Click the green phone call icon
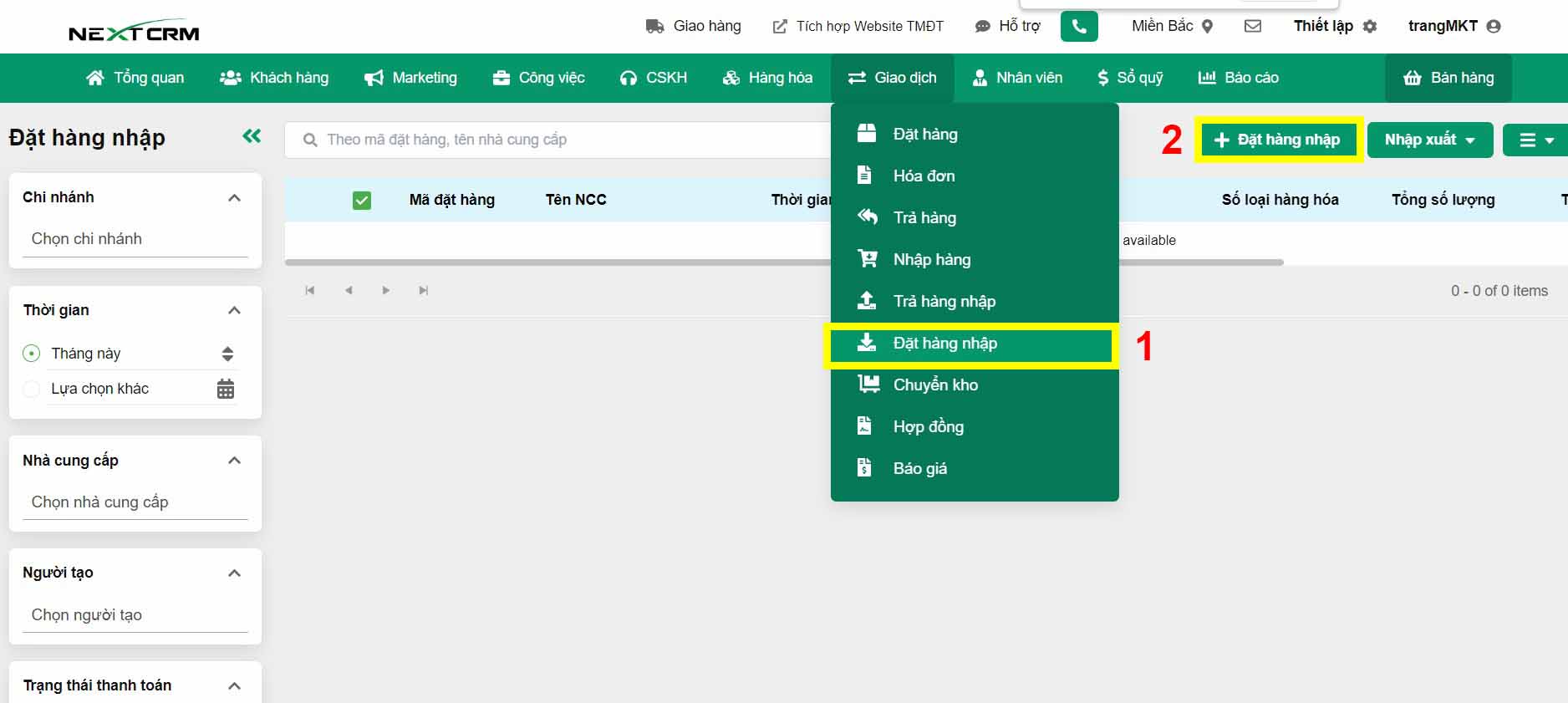This screenshot has height=703, width=1568. pos(1078,27)
